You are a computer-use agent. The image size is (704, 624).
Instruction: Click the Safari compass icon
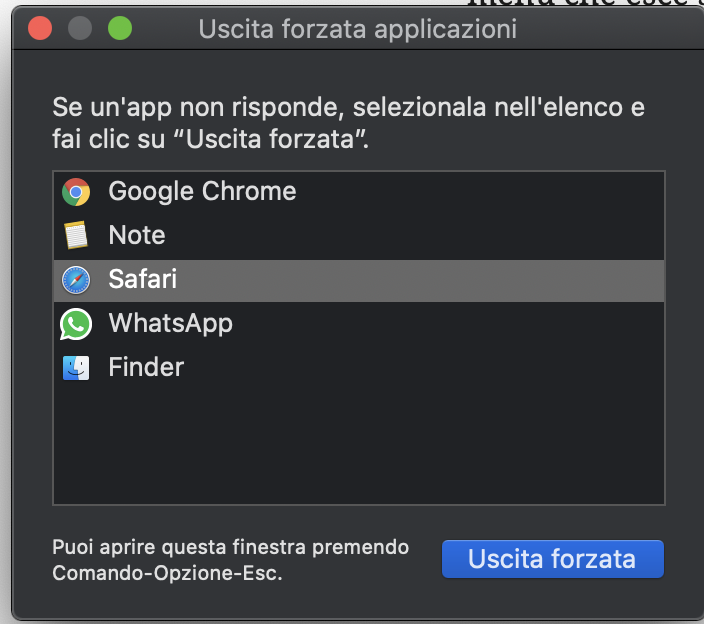[76, 280]
